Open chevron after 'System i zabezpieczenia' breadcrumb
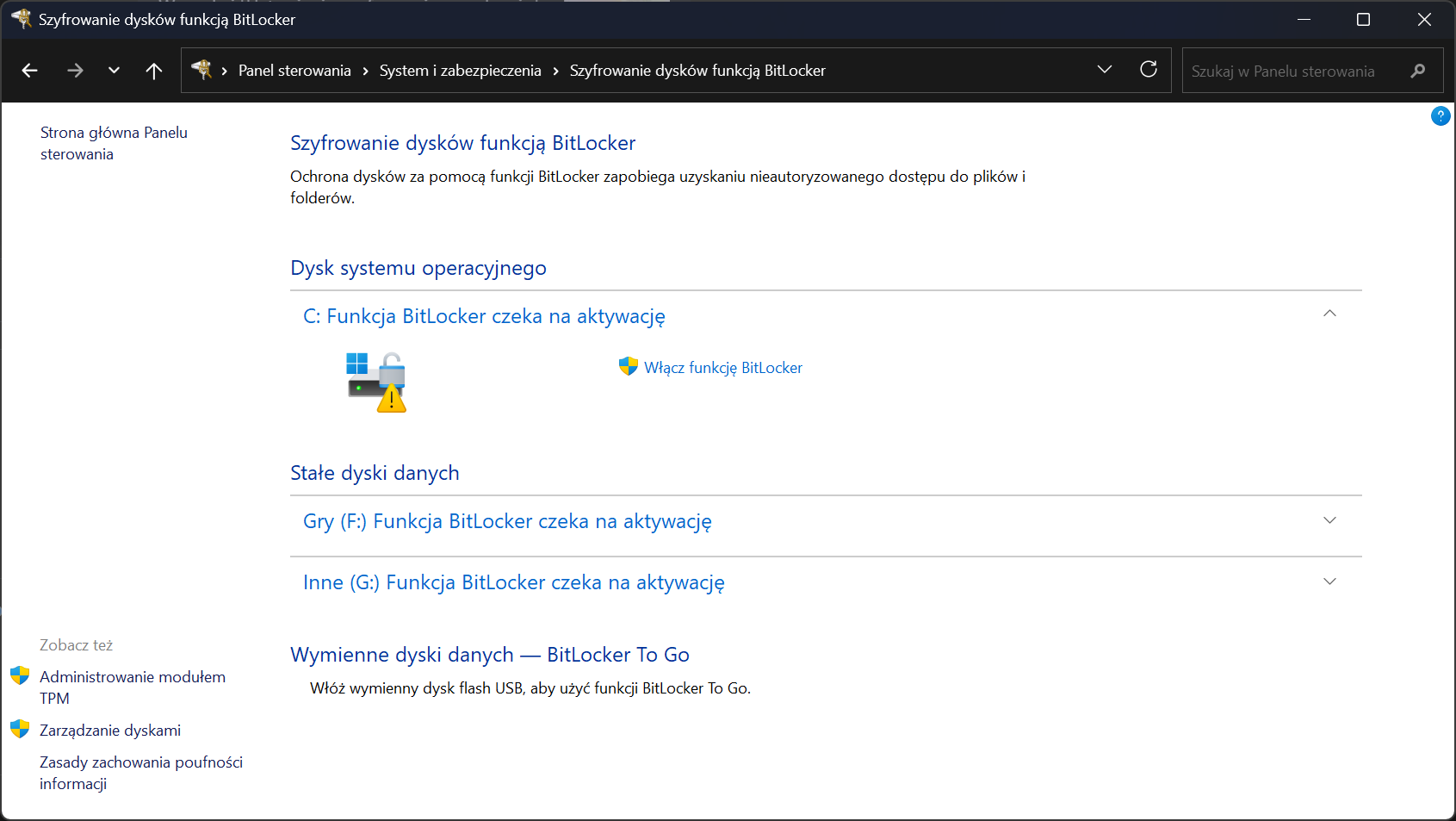 coord(556,71)
